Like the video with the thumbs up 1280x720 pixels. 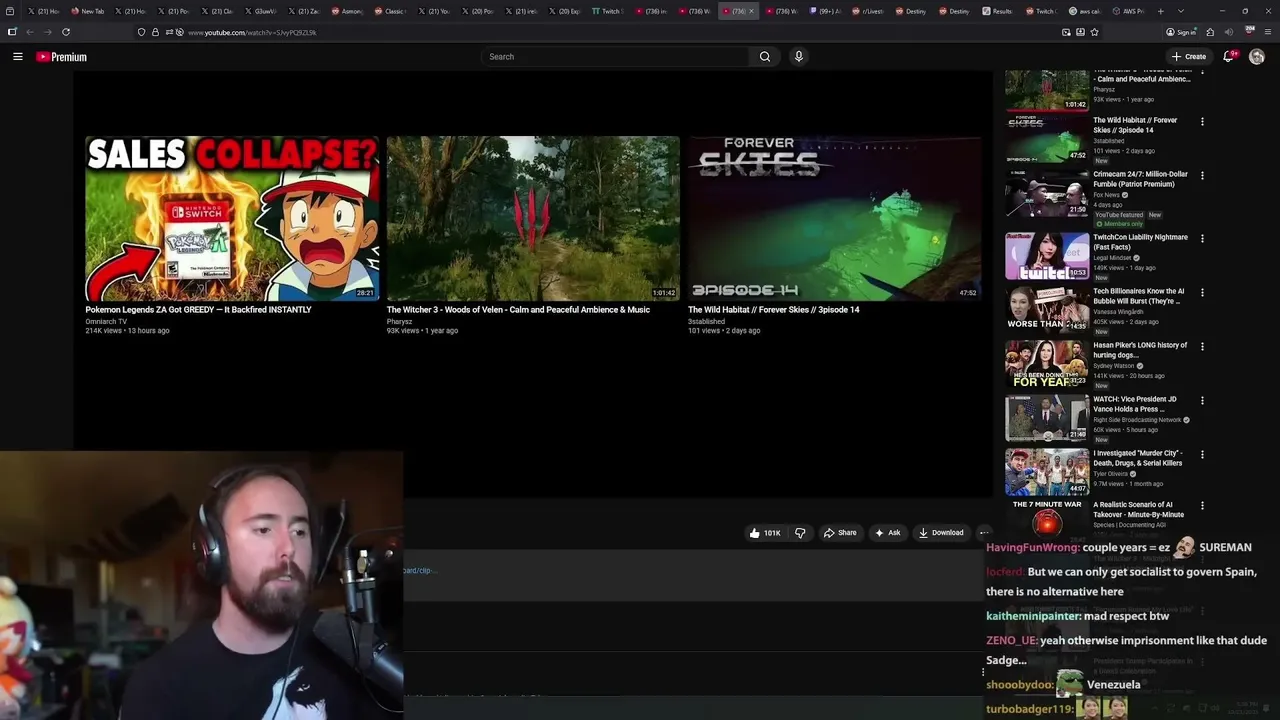(766, 533)
